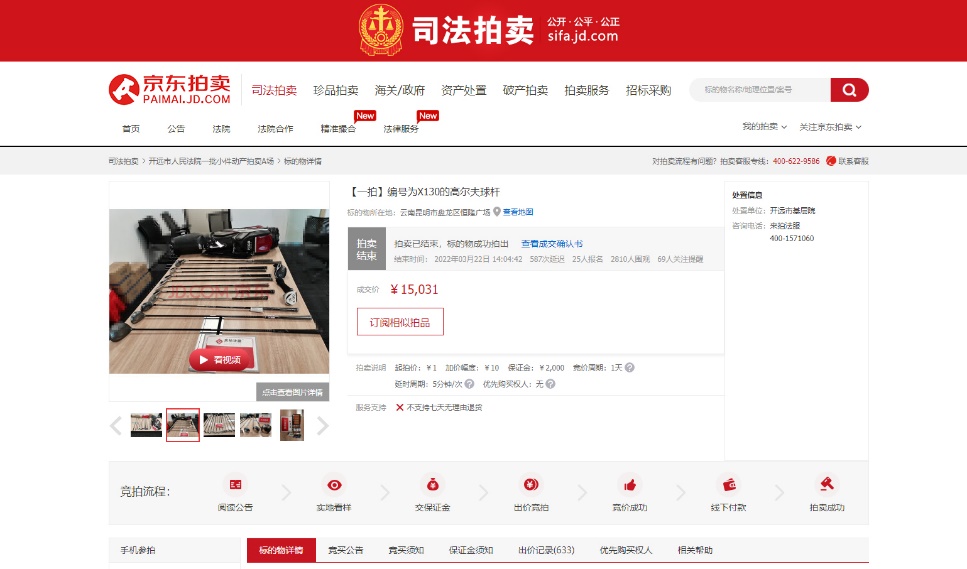Click 查看成交确认书 link
967x569 pixels.
coord(552,244)
